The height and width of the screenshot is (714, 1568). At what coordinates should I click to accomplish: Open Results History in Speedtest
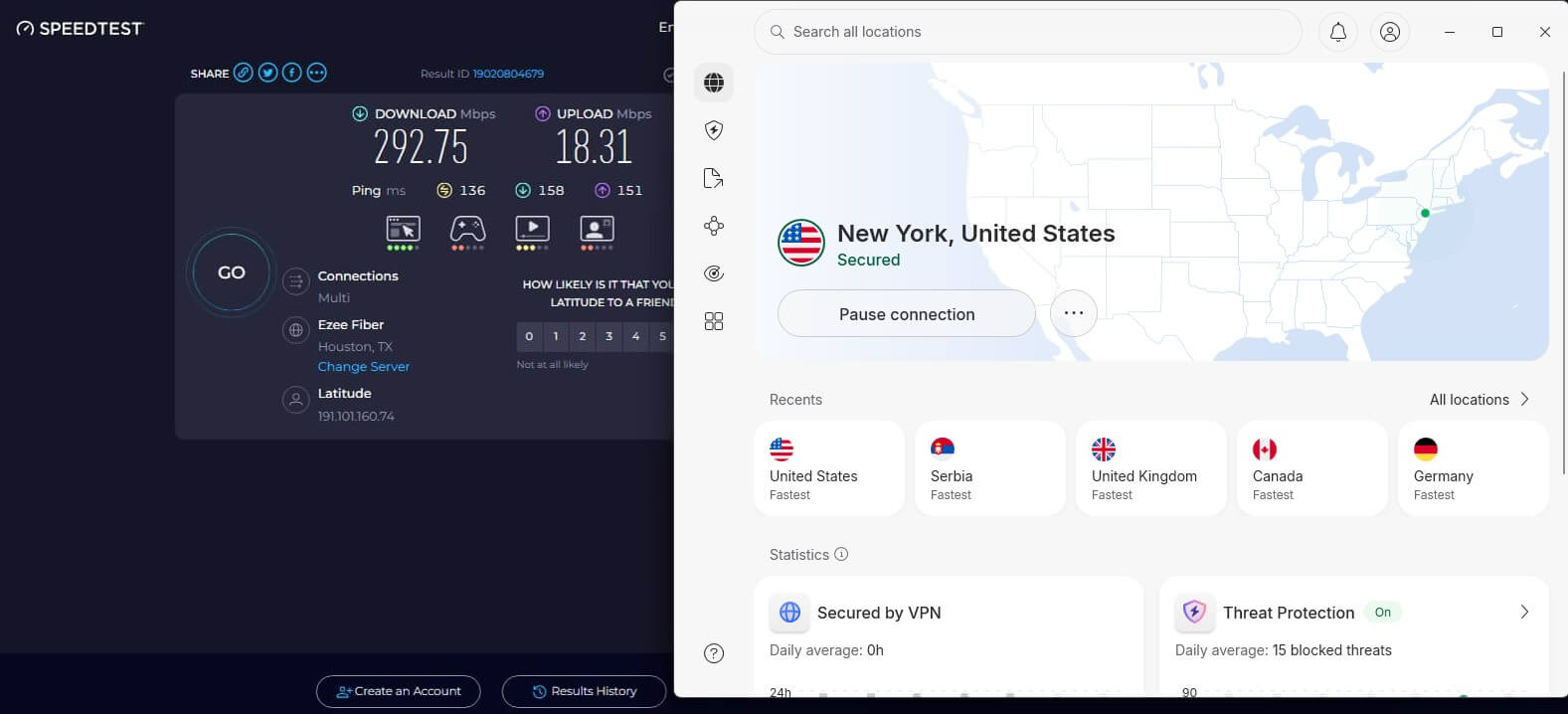[x=584, y=691]
